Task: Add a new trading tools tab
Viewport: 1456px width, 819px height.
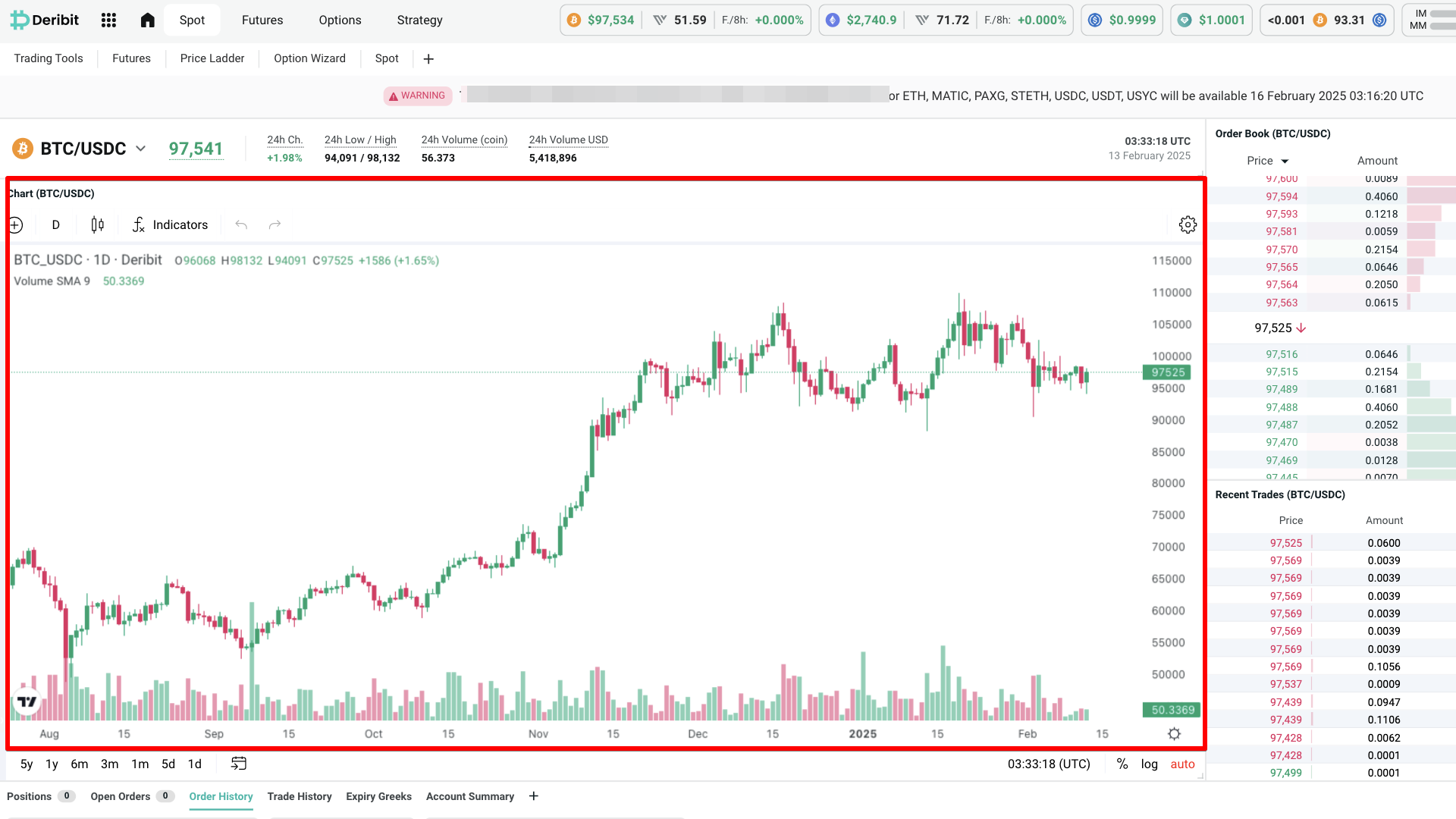Action: (428, 58)
